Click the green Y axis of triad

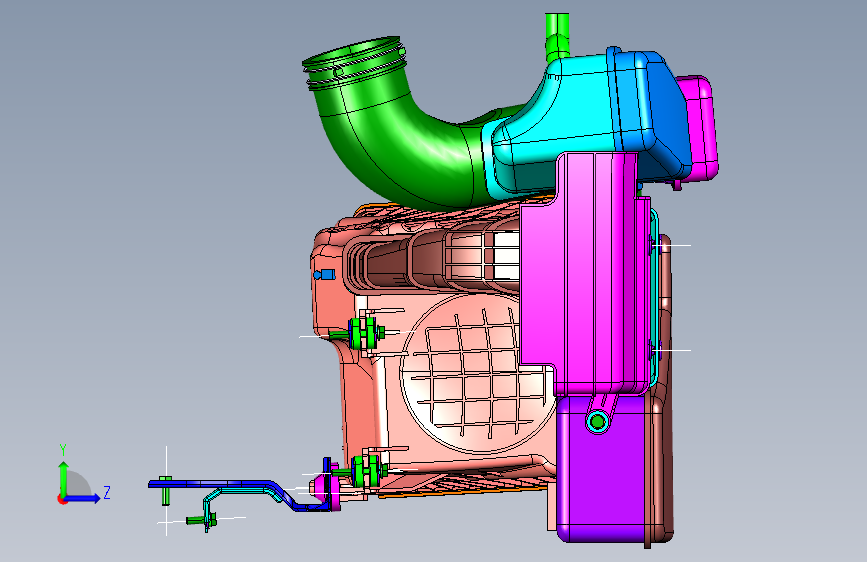64,480
